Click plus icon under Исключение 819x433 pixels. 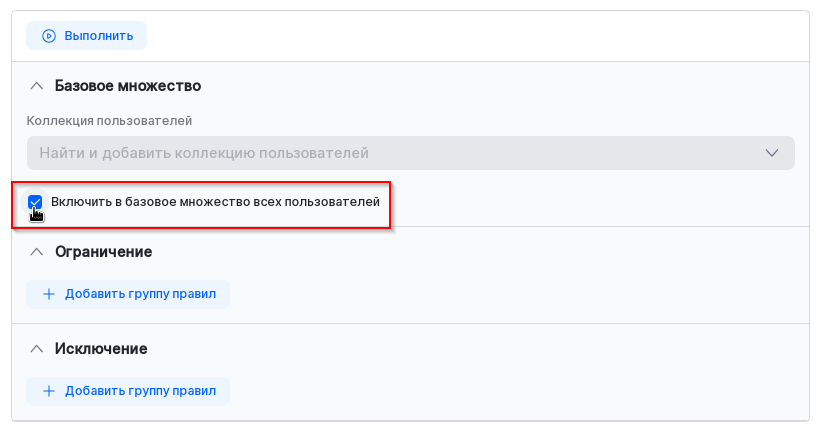tap(49, 391)
